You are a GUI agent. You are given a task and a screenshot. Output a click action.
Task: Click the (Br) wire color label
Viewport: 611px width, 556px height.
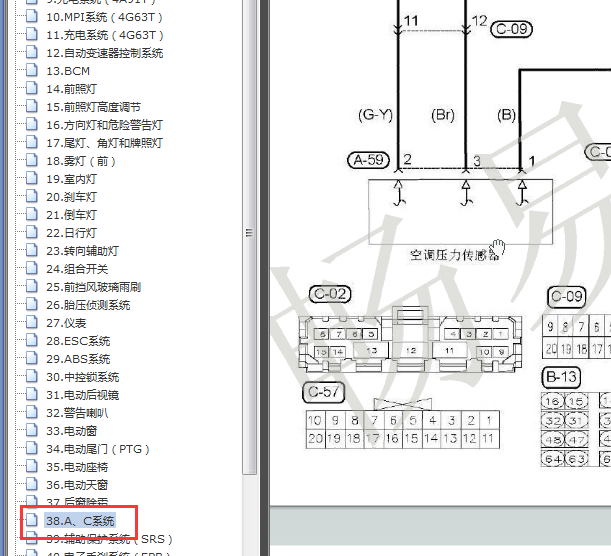(x=443, y=115)
